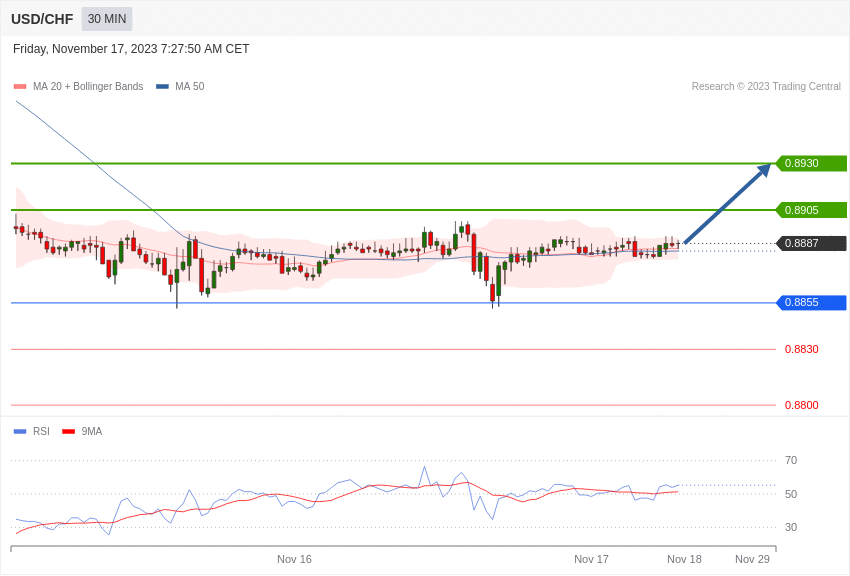Click the RSI 30 level label
Screen dimensions: 850x576
click(791, 527)
